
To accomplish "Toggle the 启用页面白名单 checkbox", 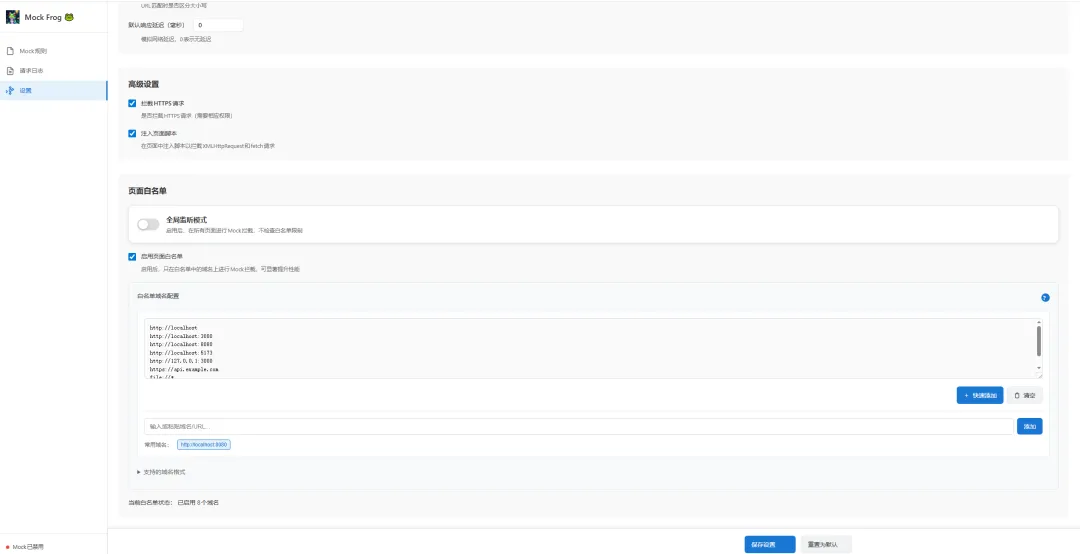I will coord(132,257).
